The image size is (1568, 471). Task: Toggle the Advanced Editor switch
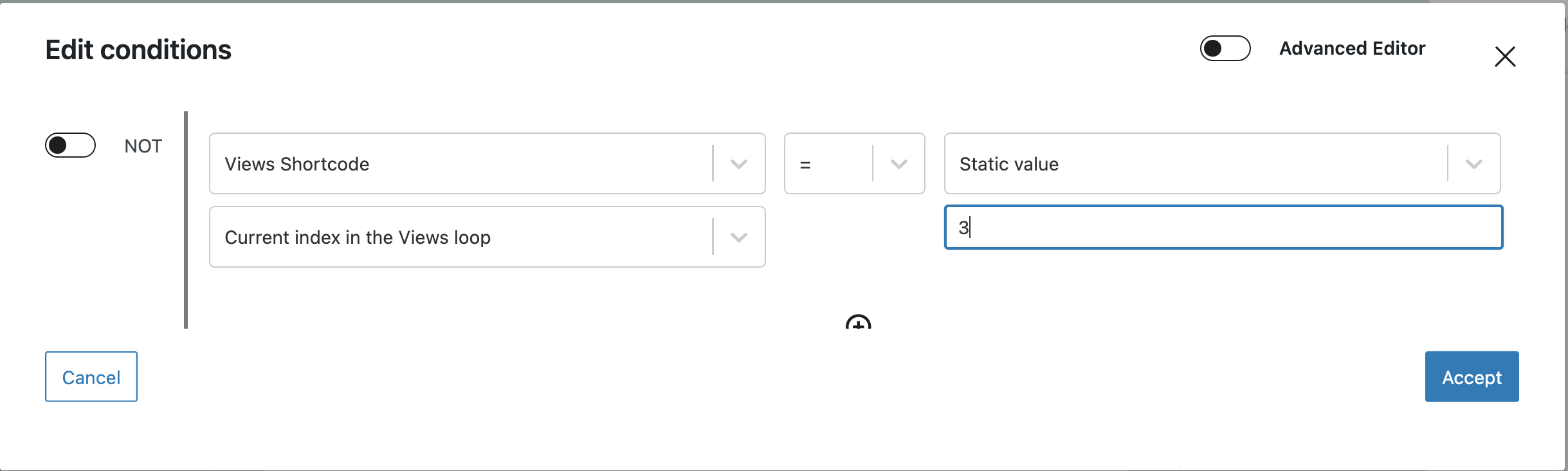(1225, 48)
